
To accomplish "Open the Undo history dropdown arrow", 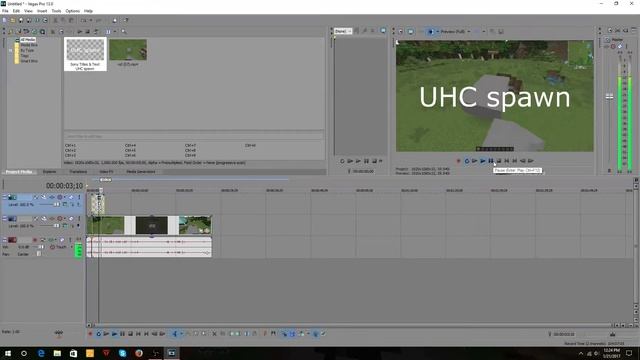I will [x=91, y=20].
